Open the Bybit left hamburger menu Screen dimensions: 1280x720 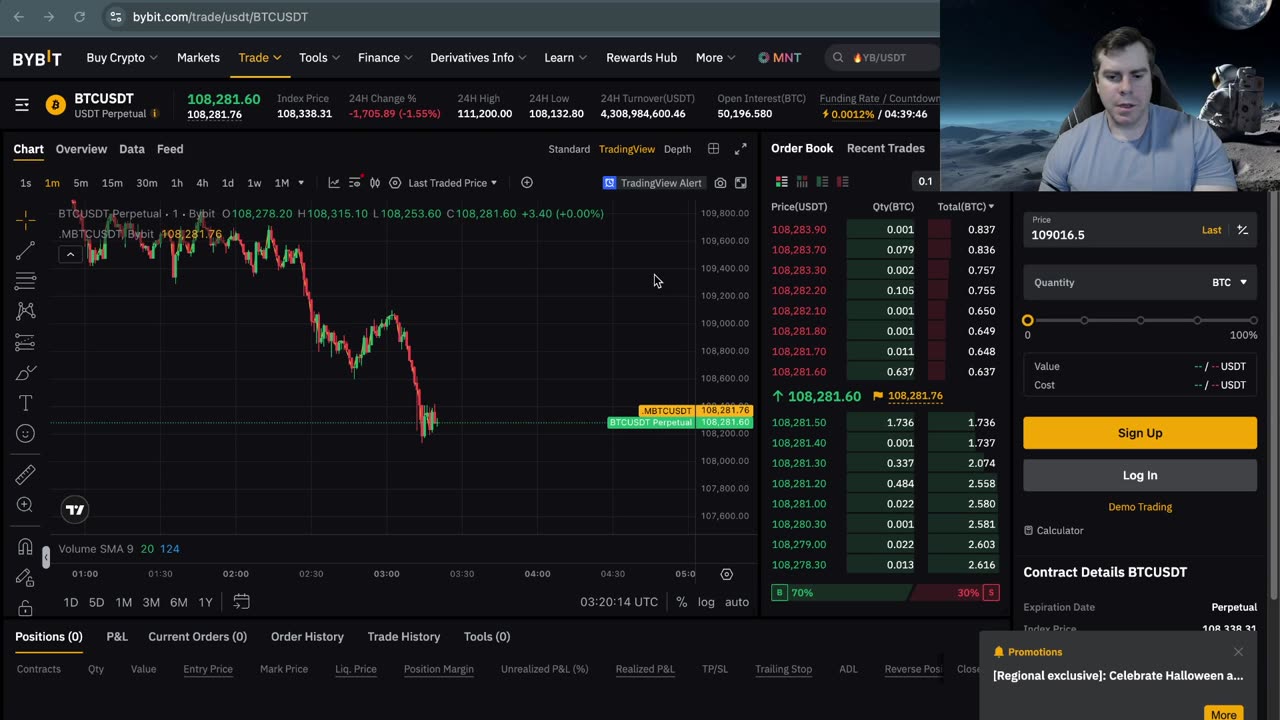(22, 105)
